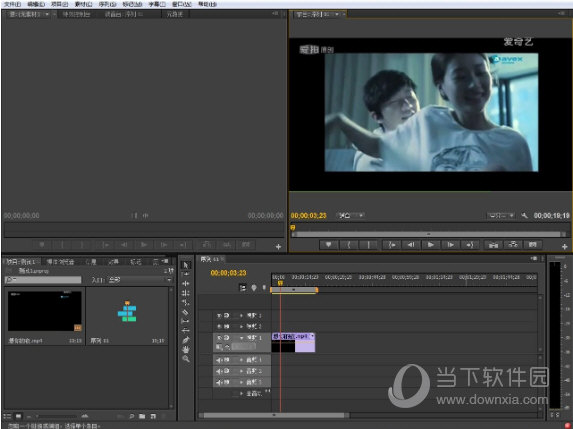Click project panel search field
This screenshot has width=573, height=429.
pos(43,280)
